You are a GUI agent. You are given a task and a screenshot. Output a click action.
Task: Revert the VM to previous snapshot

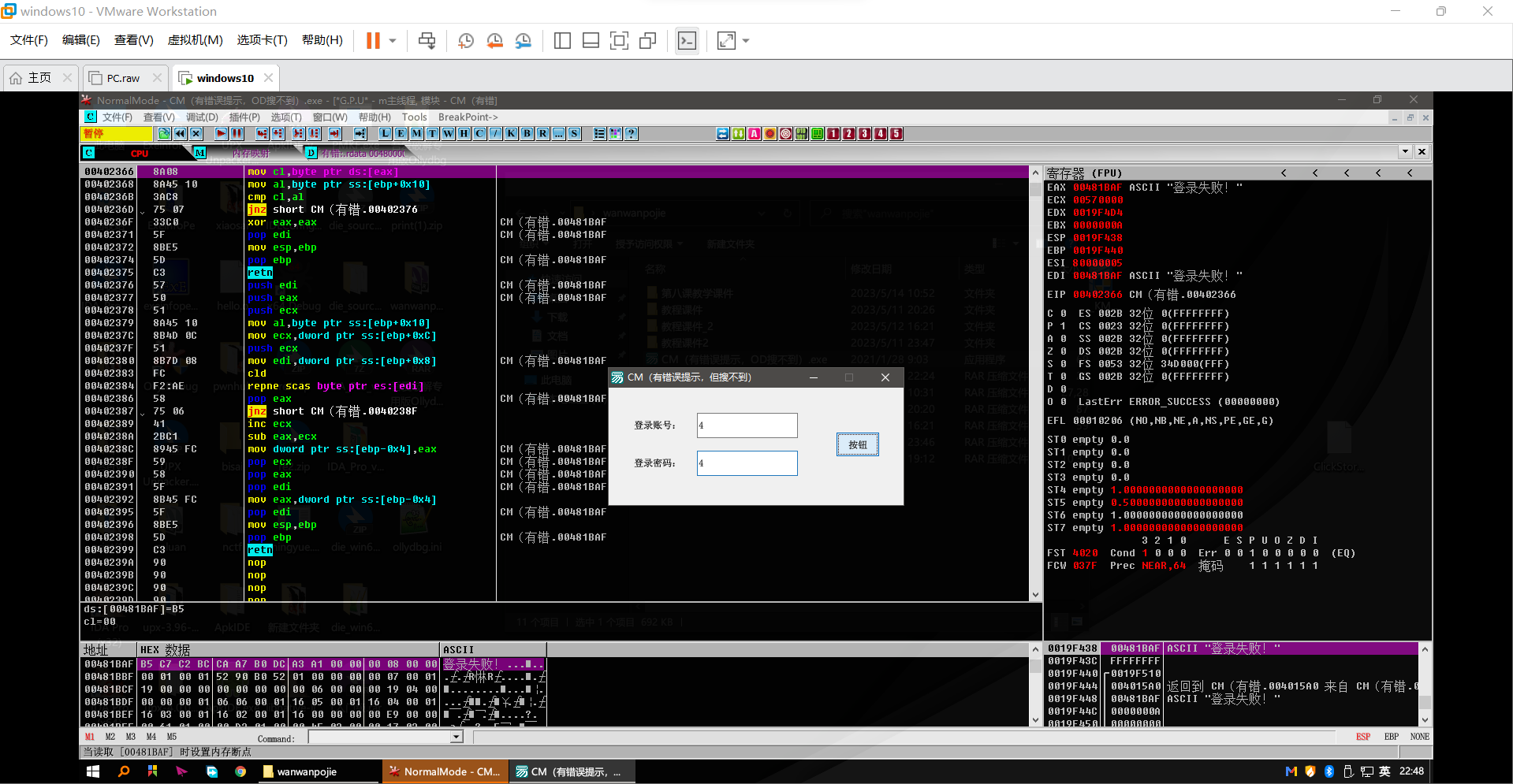[x=494, y=41]
